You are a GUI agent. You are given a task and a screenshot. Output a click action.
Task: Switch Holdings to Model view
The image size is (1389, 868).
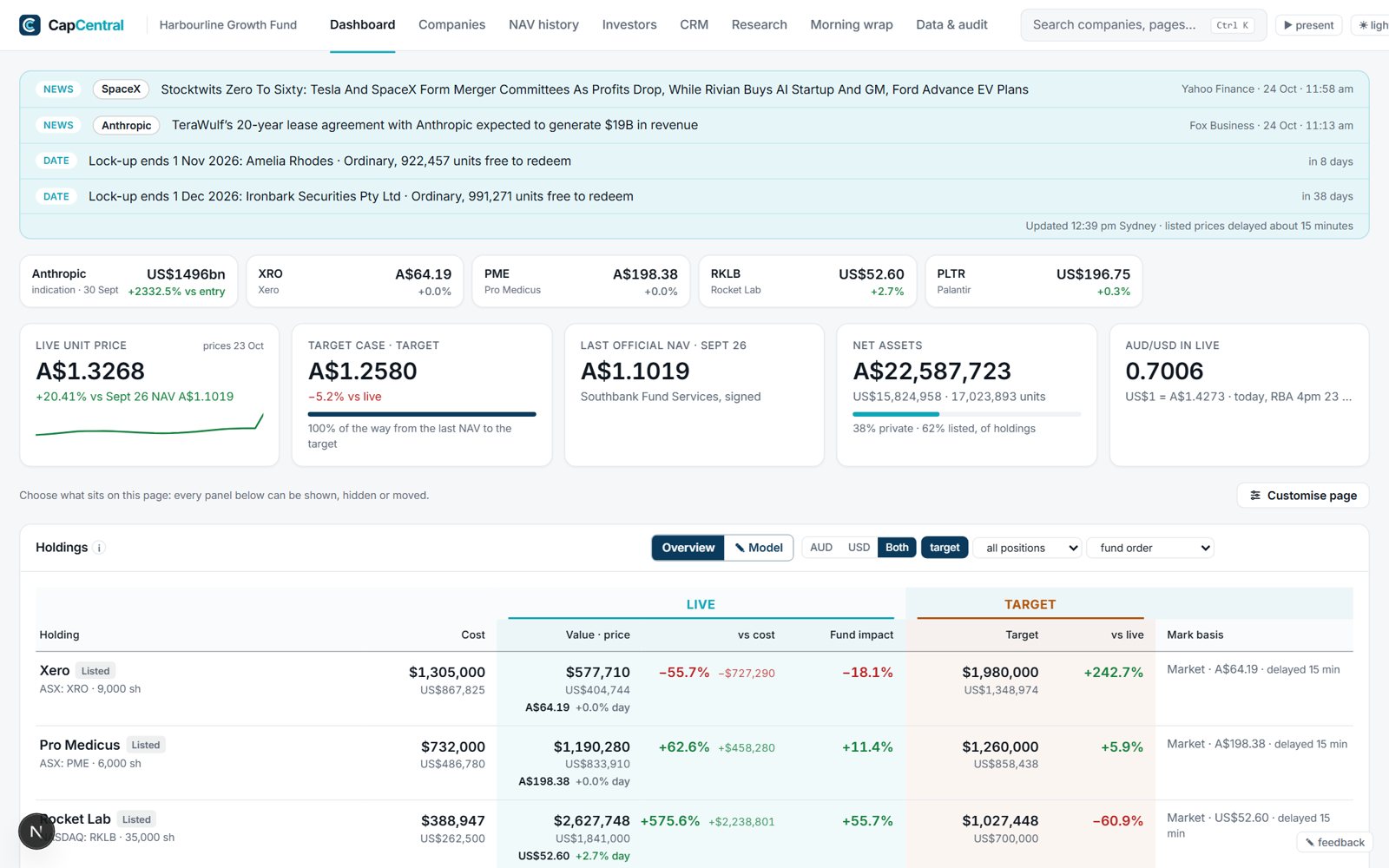[759, 548]
